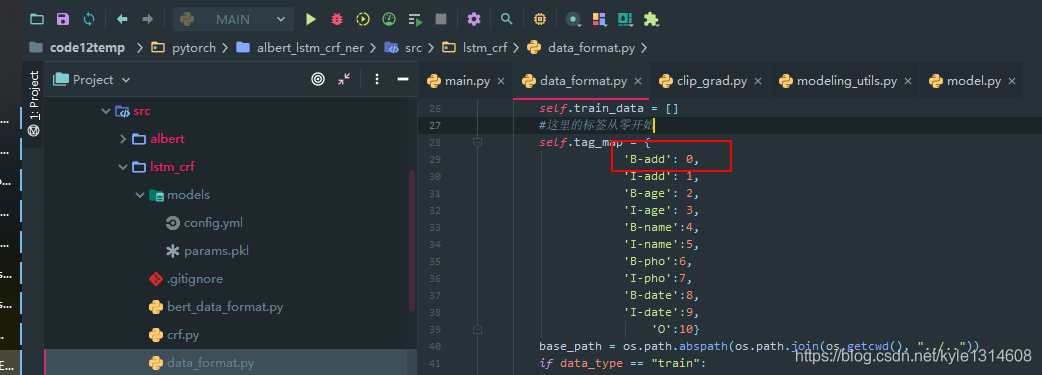Click the Project panel vertical scrollbar
Viewport: 1042px width, 375px height.
[x=412, y=241]
